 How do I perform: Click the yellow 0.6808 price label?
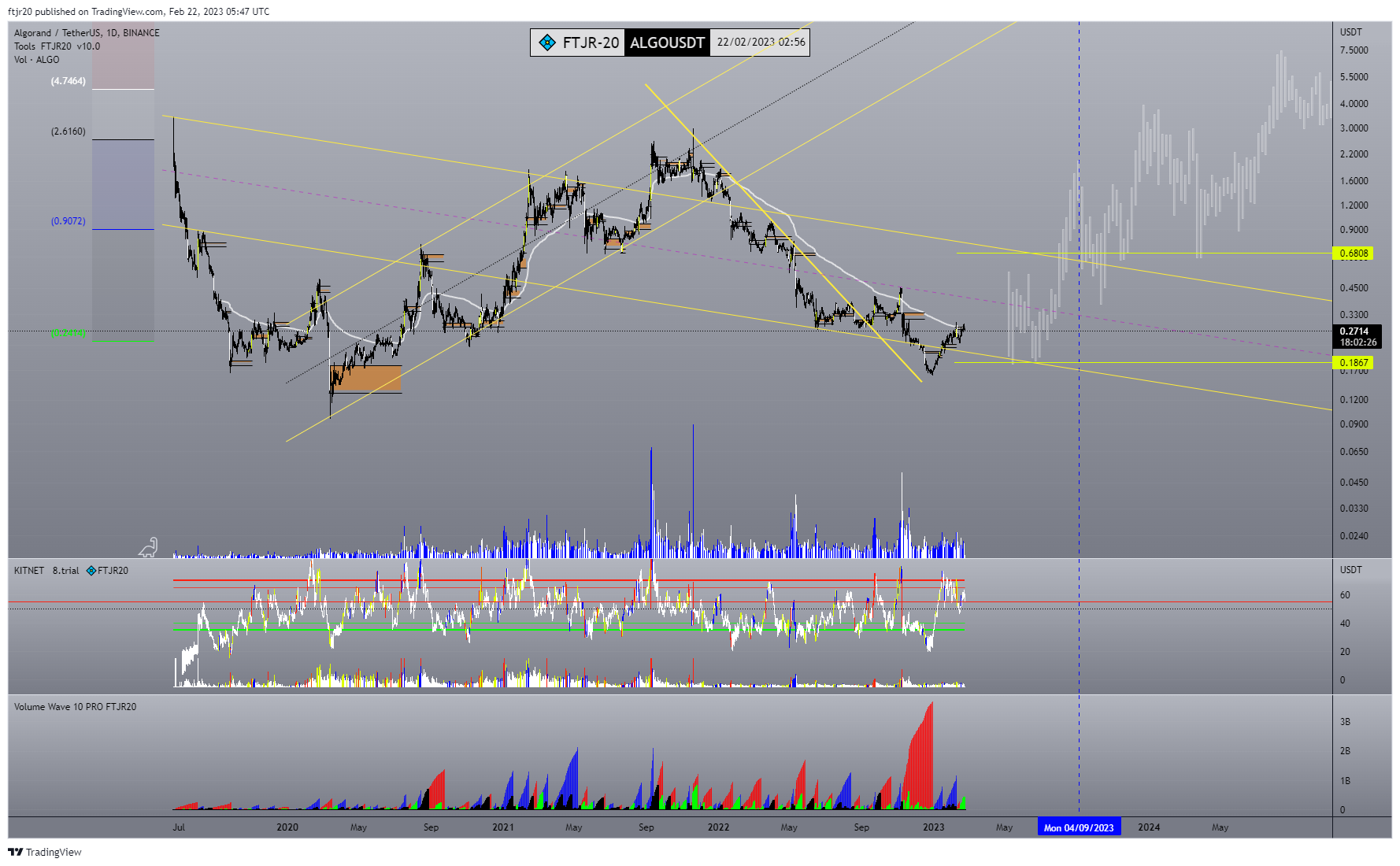[x=1354, y=254]
